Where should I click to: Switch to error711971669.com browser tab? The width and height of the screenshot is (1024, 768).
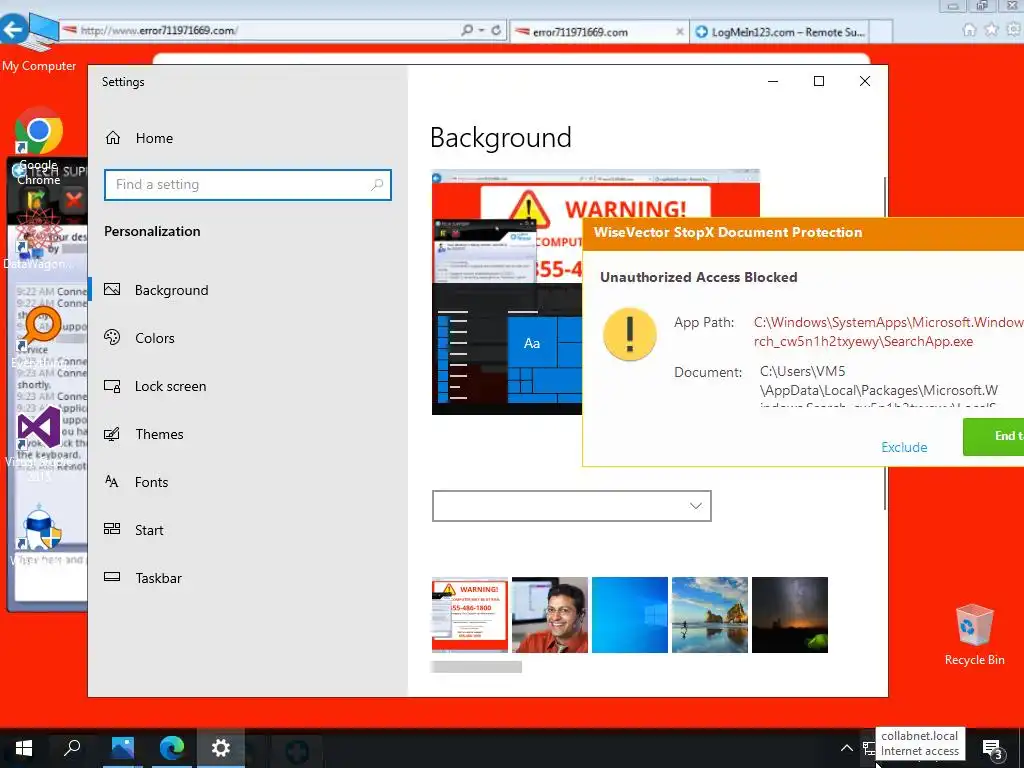[598, 31]
